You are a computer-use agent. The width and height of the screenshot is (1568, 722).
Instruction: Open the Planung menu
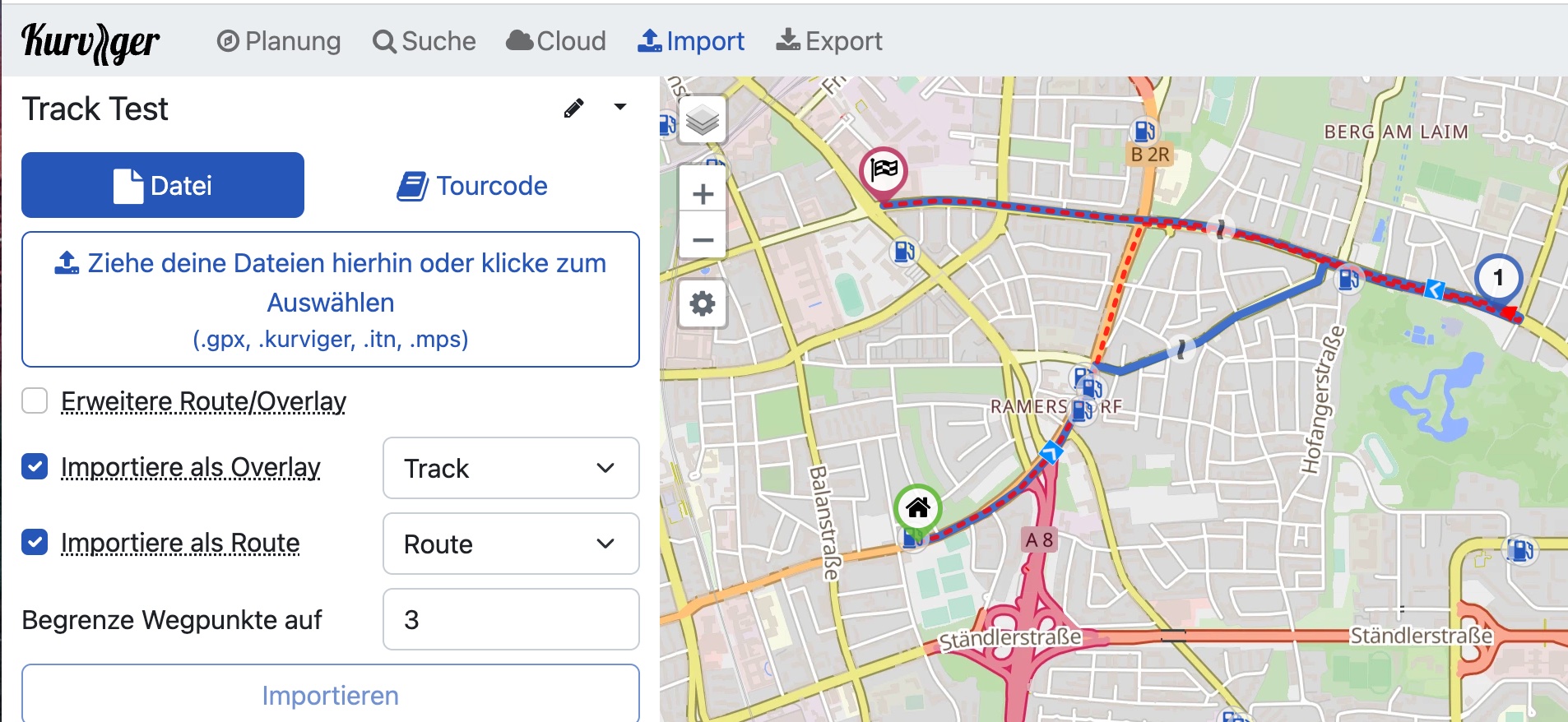(x=279, y=41)
